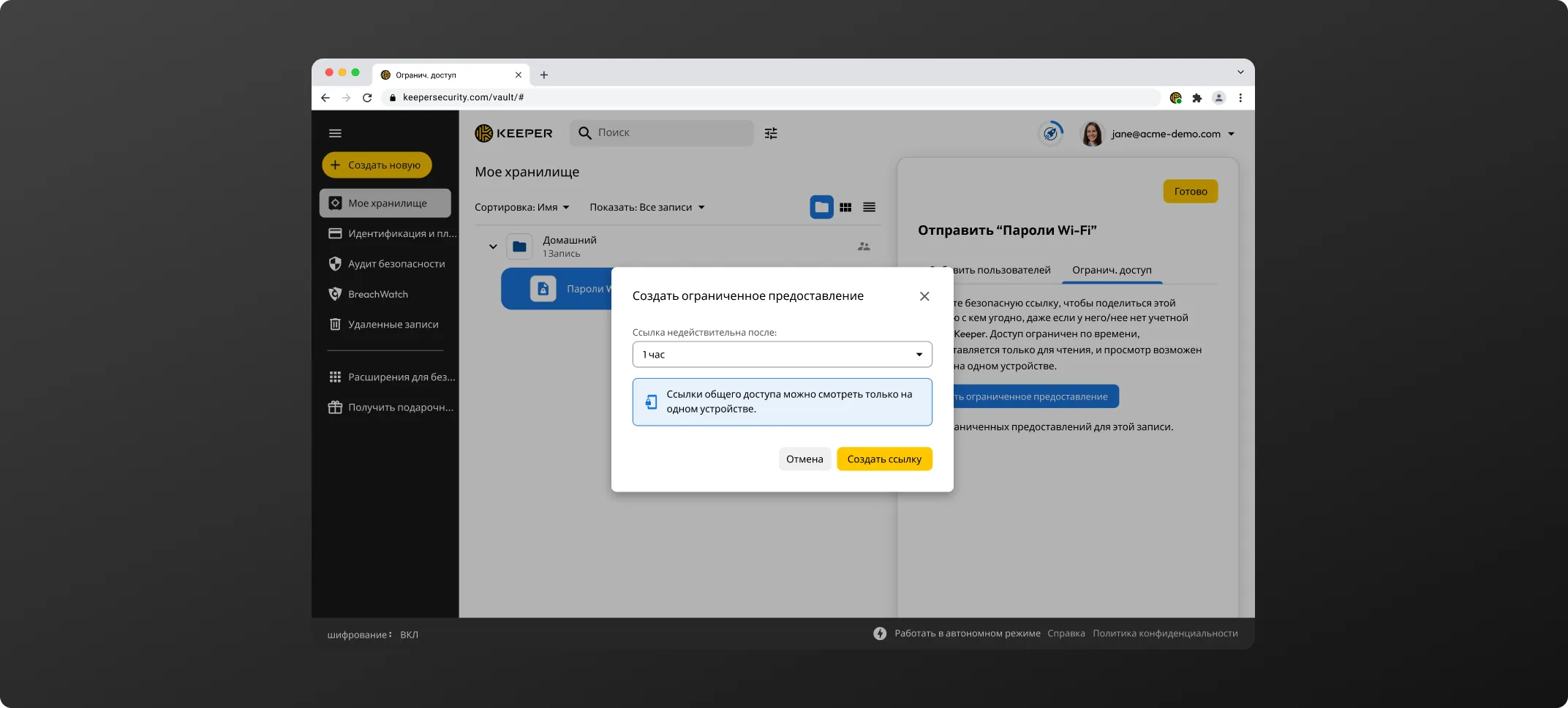Open Идентификация и платежи sidebar item
The width and height of the screenshot is (1568, 708).
click(392, 233)
